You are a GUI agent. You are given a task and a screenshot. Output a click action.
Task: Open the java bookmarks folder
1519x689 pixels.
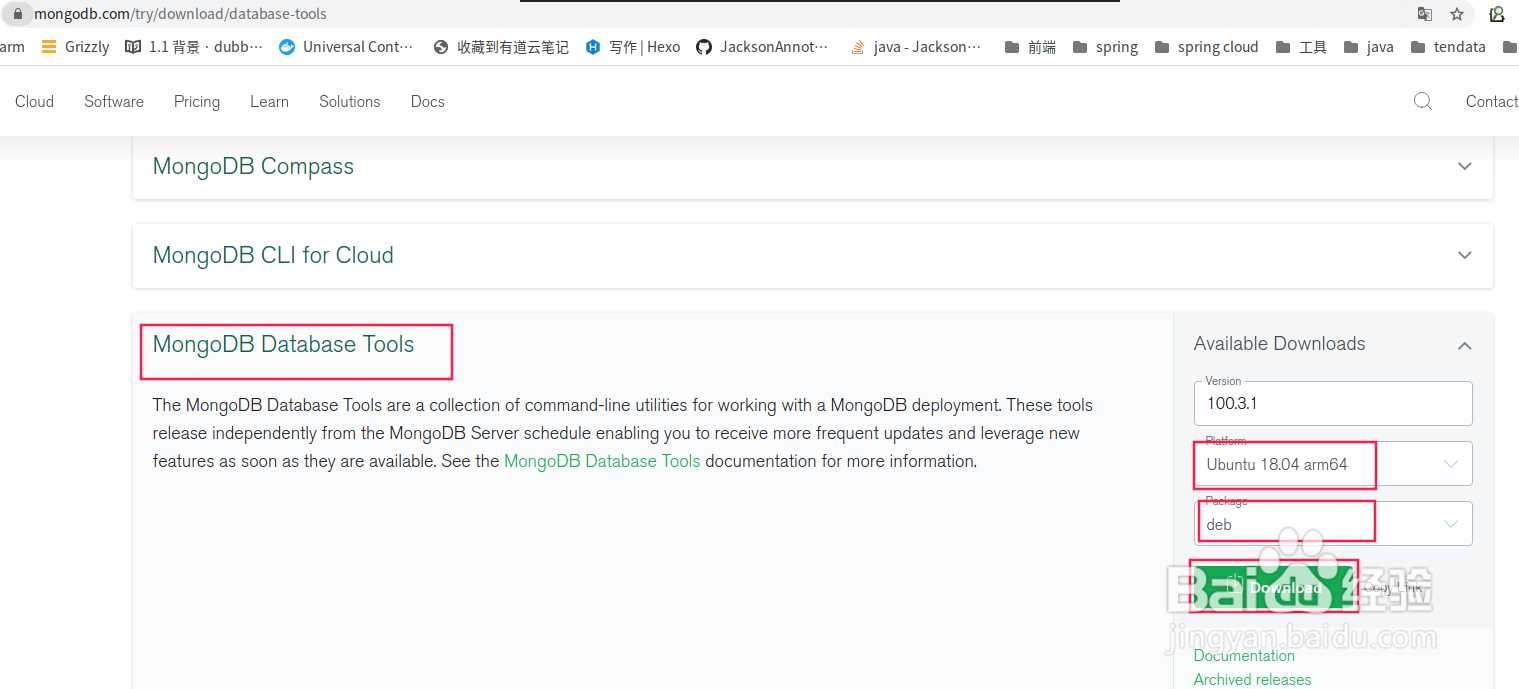point(1369,47)
